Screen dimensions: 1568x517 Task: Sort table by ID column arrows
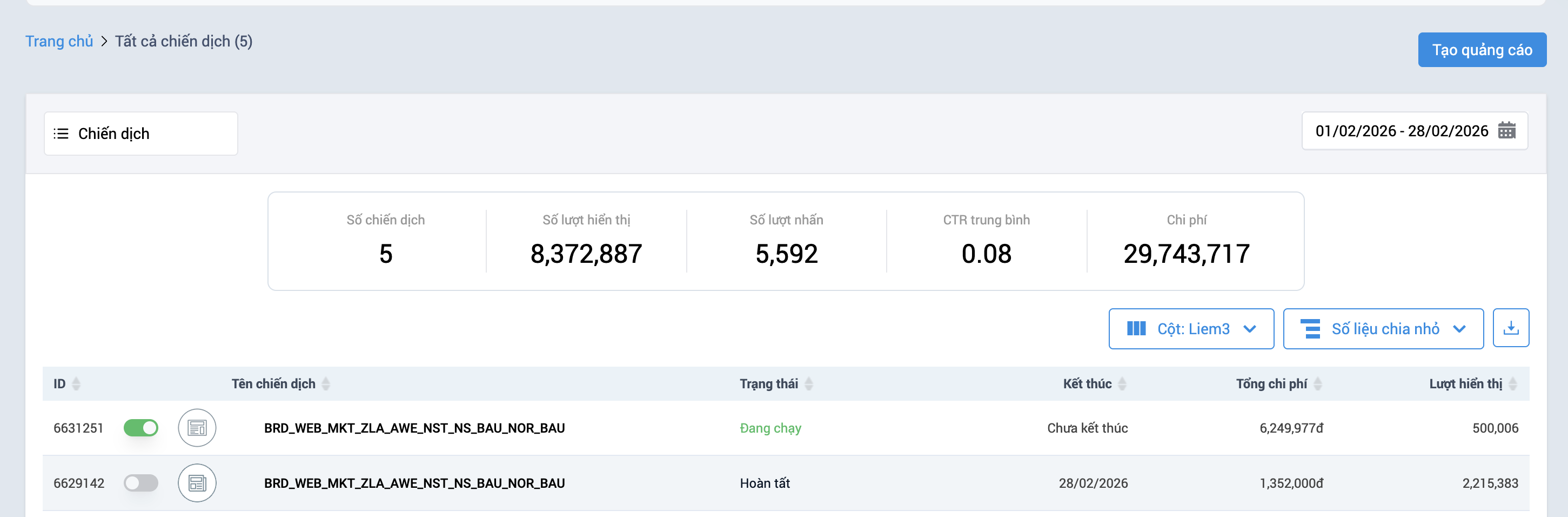[x=76, y=383]
